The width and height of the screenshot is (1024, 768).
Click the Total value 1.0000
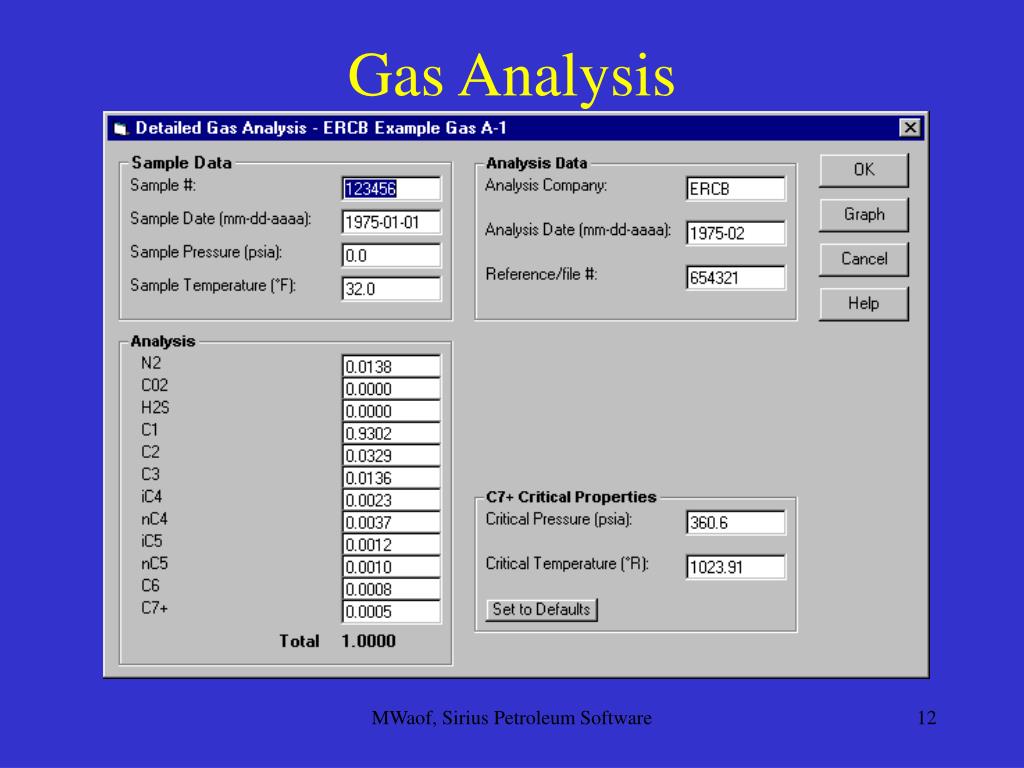(368, 641)
